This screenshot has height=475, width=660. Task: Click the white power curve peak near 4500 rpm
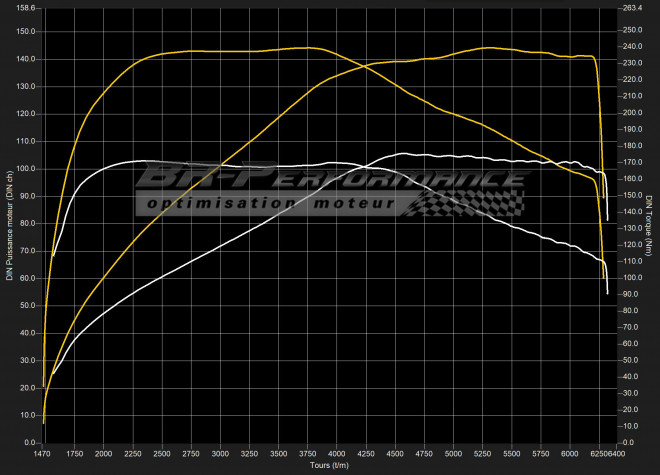point(403,154)
